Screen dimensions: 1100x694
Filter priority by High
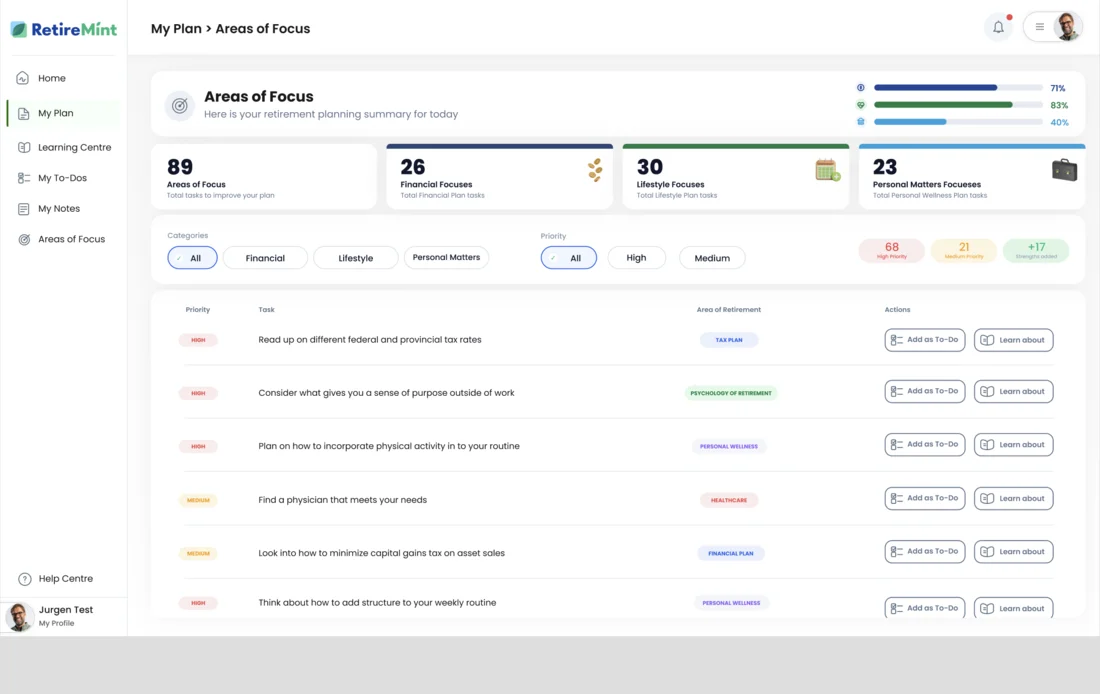pos(636,258)
